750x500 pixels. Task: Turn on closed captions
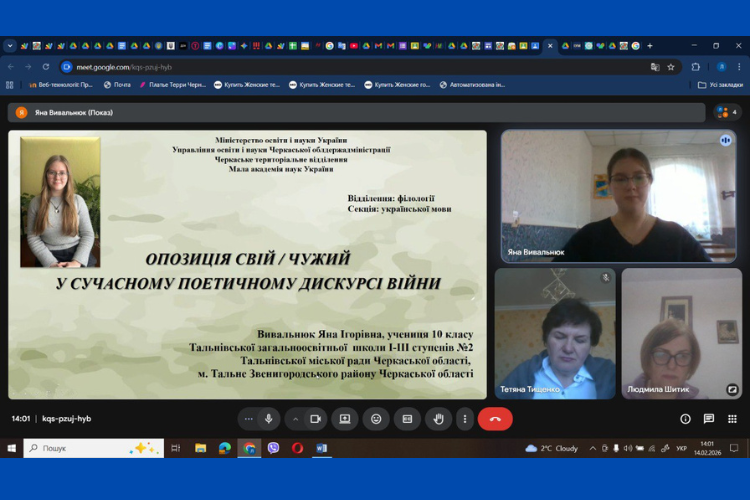(407, 419)
